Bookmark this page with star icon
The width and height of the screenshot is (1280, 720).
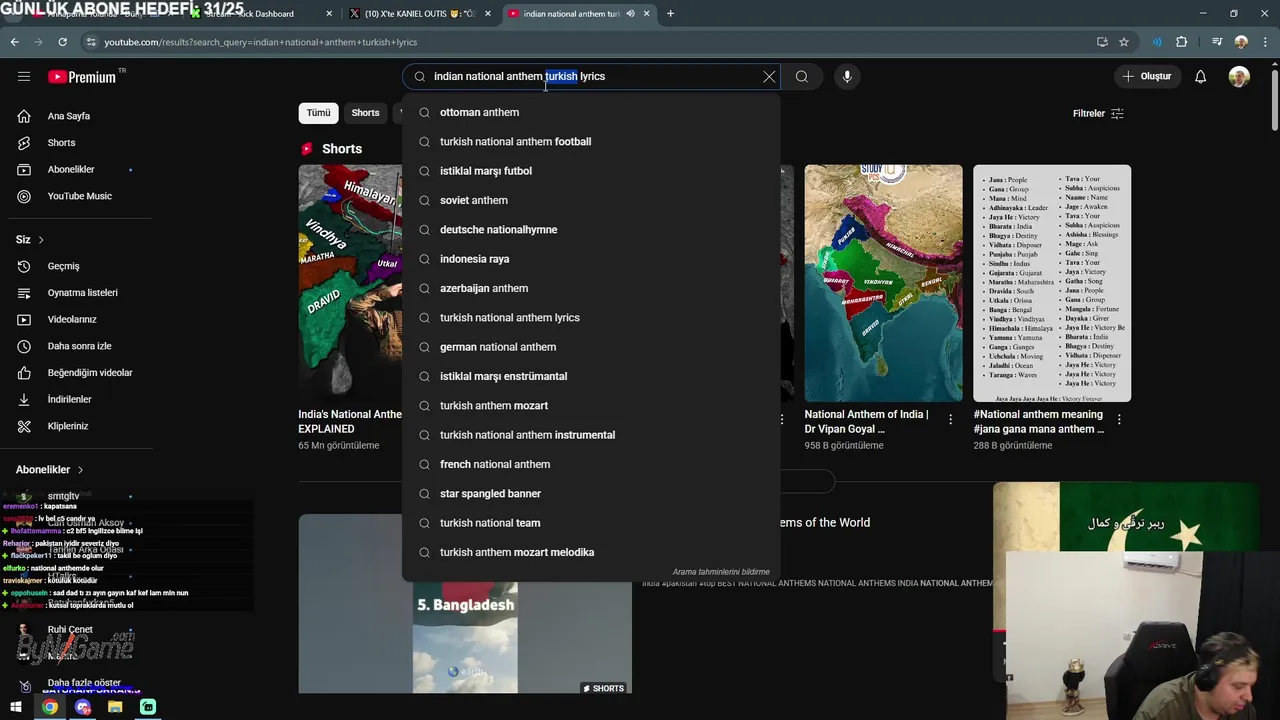tap(1124, 42)
